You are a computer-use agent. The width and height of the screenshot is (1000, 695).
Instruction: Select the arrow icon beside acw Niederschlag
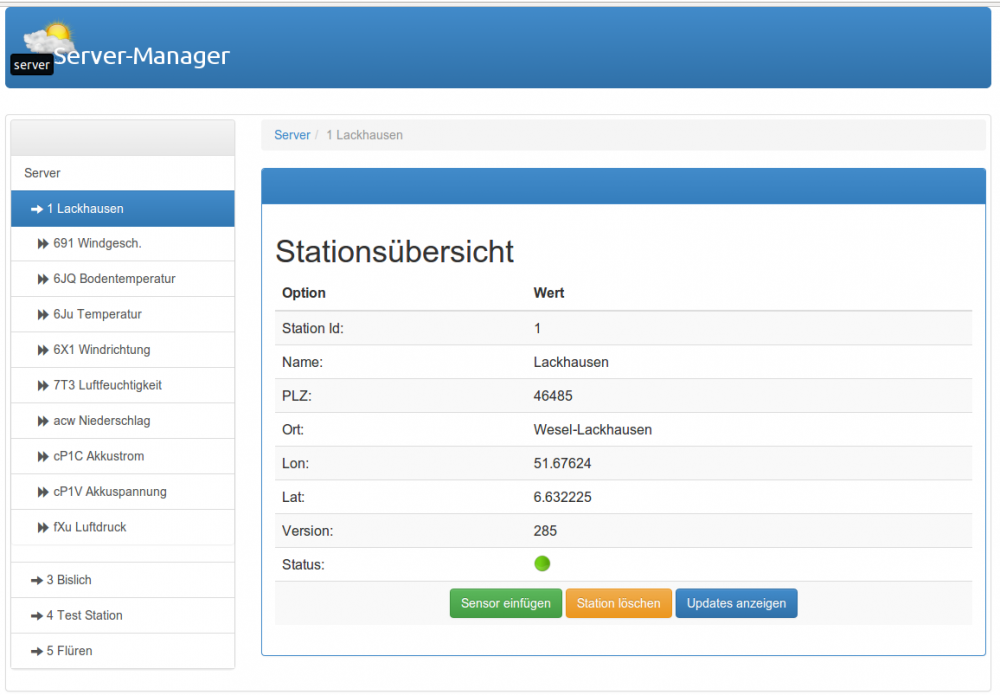pyautogui.click(x=43, y=420)
